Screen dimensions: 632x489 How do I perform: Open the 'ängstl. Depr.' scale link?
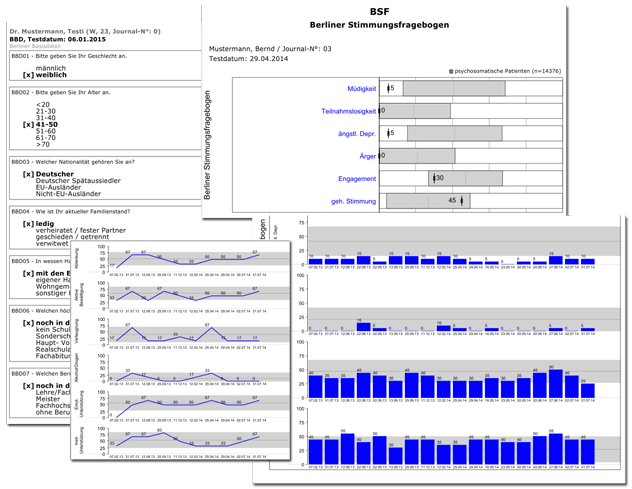pos(355,132)
